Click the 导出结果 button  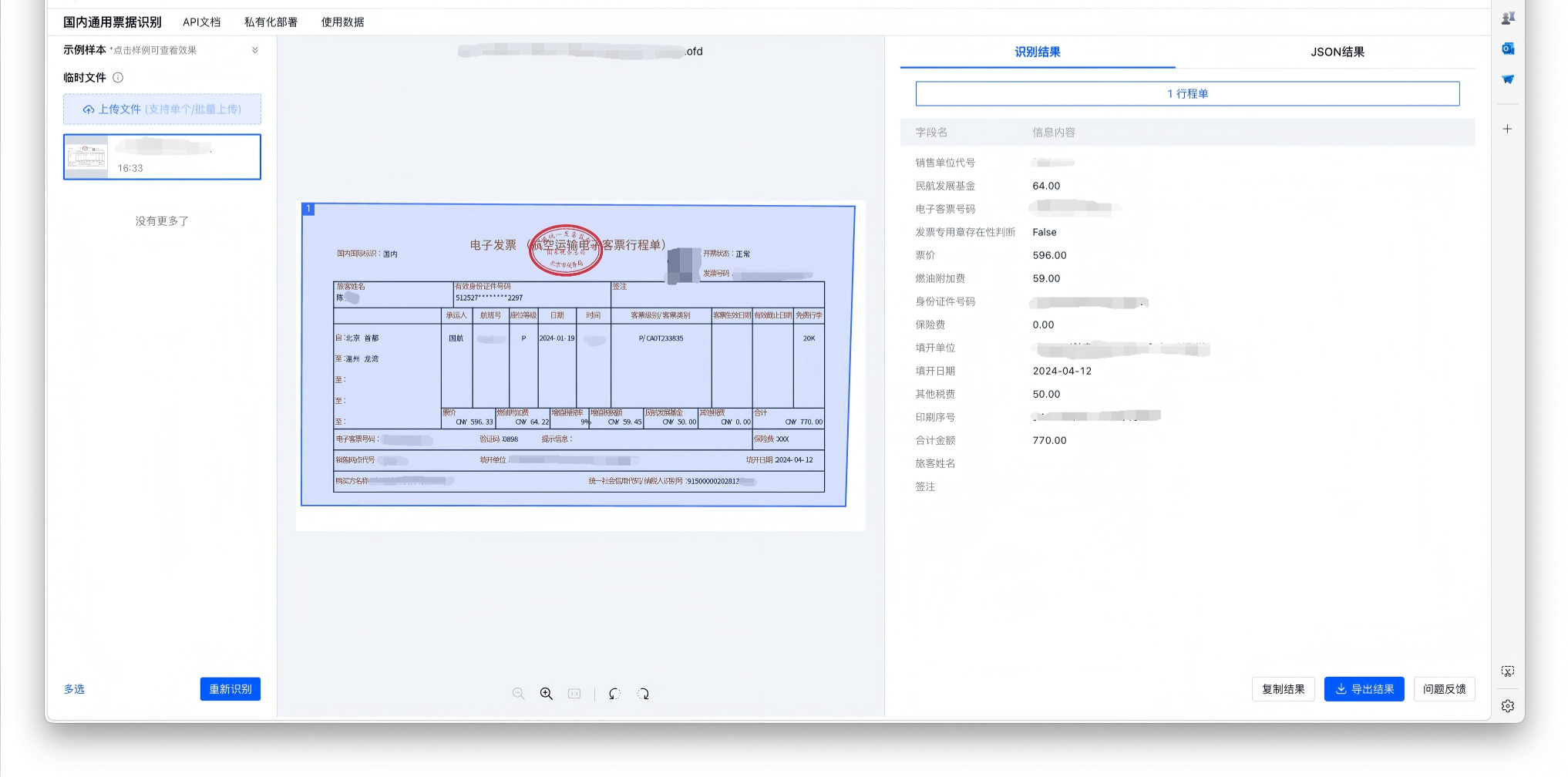tap(1364, 689)
